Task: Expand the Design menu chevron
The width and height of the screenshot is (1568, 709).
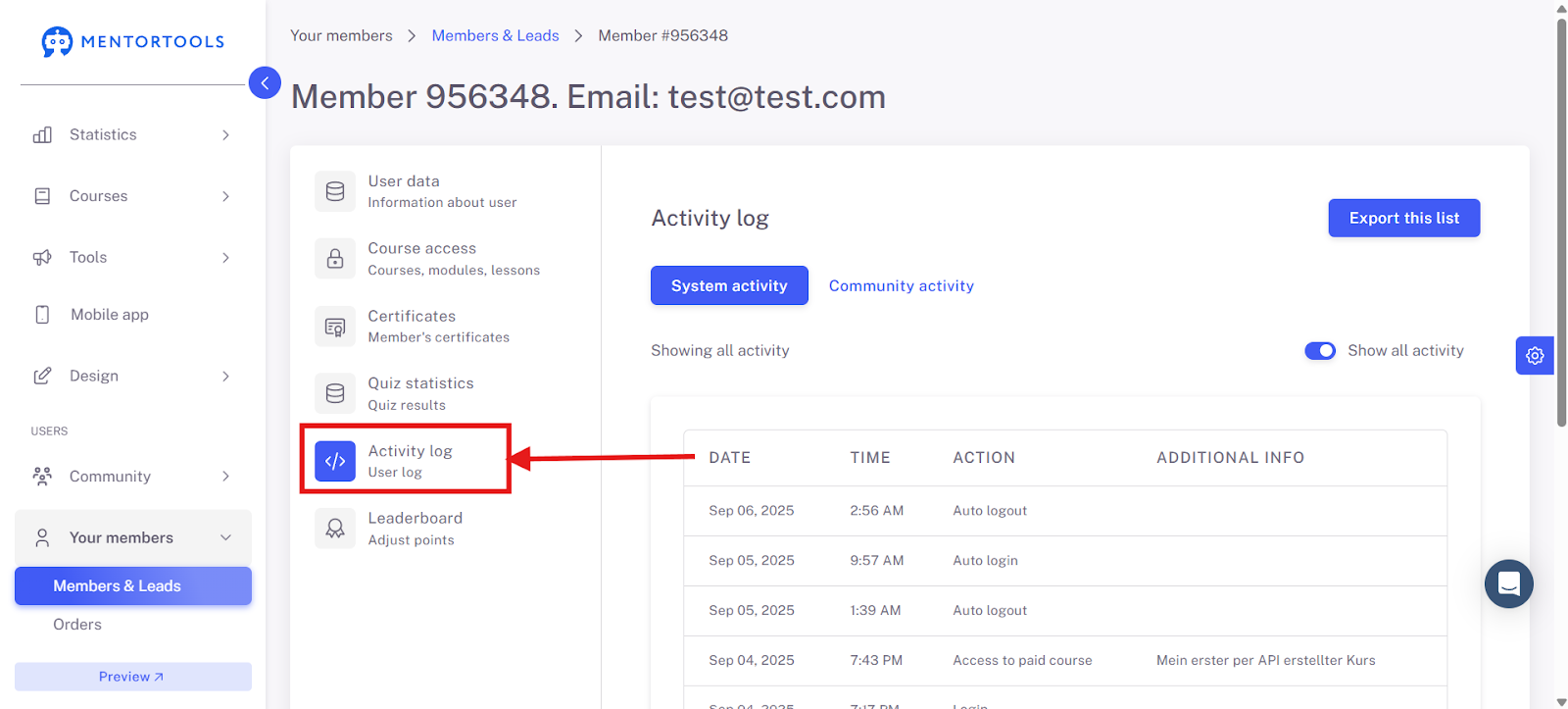Action: 225,377
